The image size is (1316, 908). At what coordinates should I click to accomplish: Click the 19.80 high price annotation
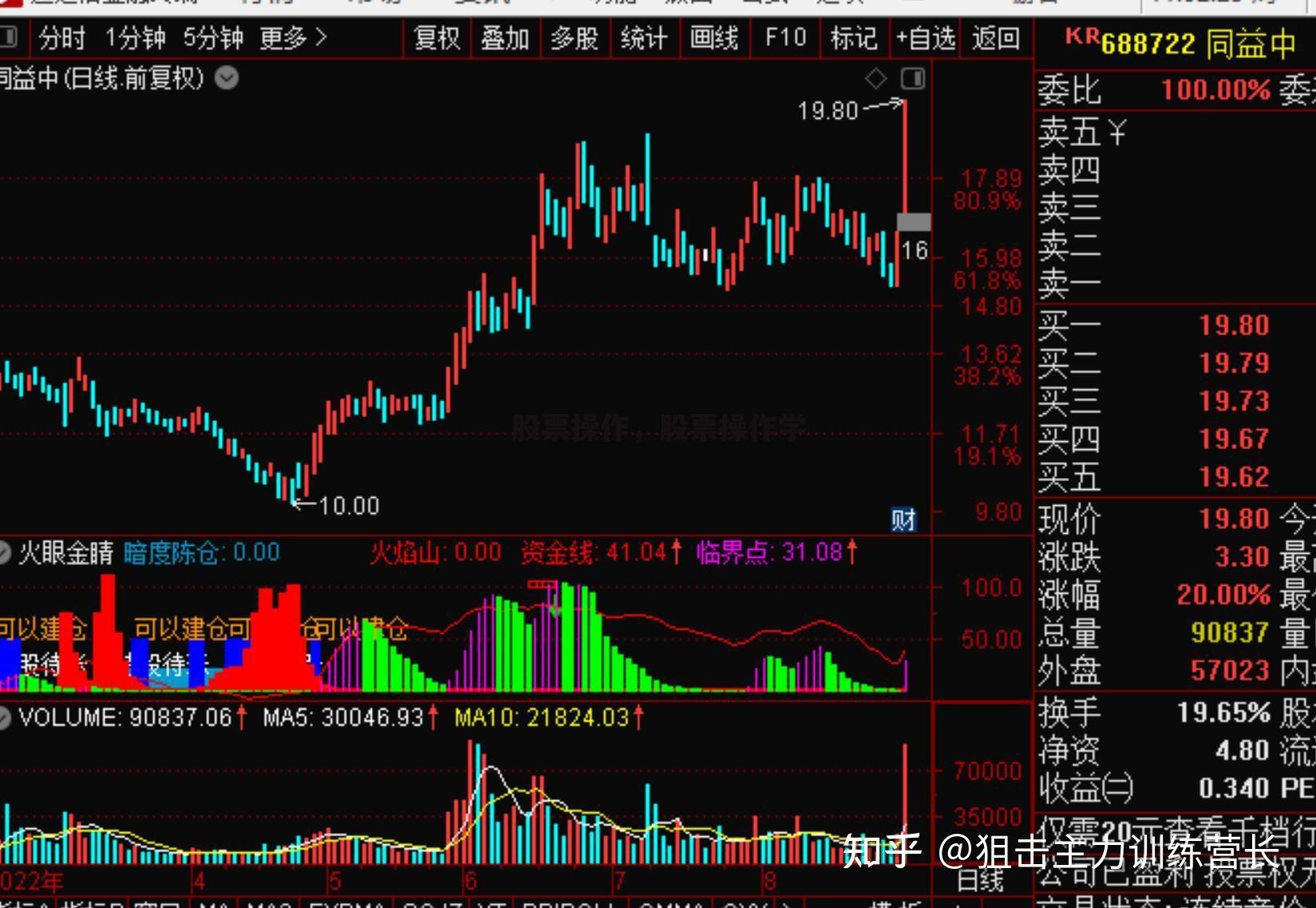pyautogui.click(x=828, y=111)
